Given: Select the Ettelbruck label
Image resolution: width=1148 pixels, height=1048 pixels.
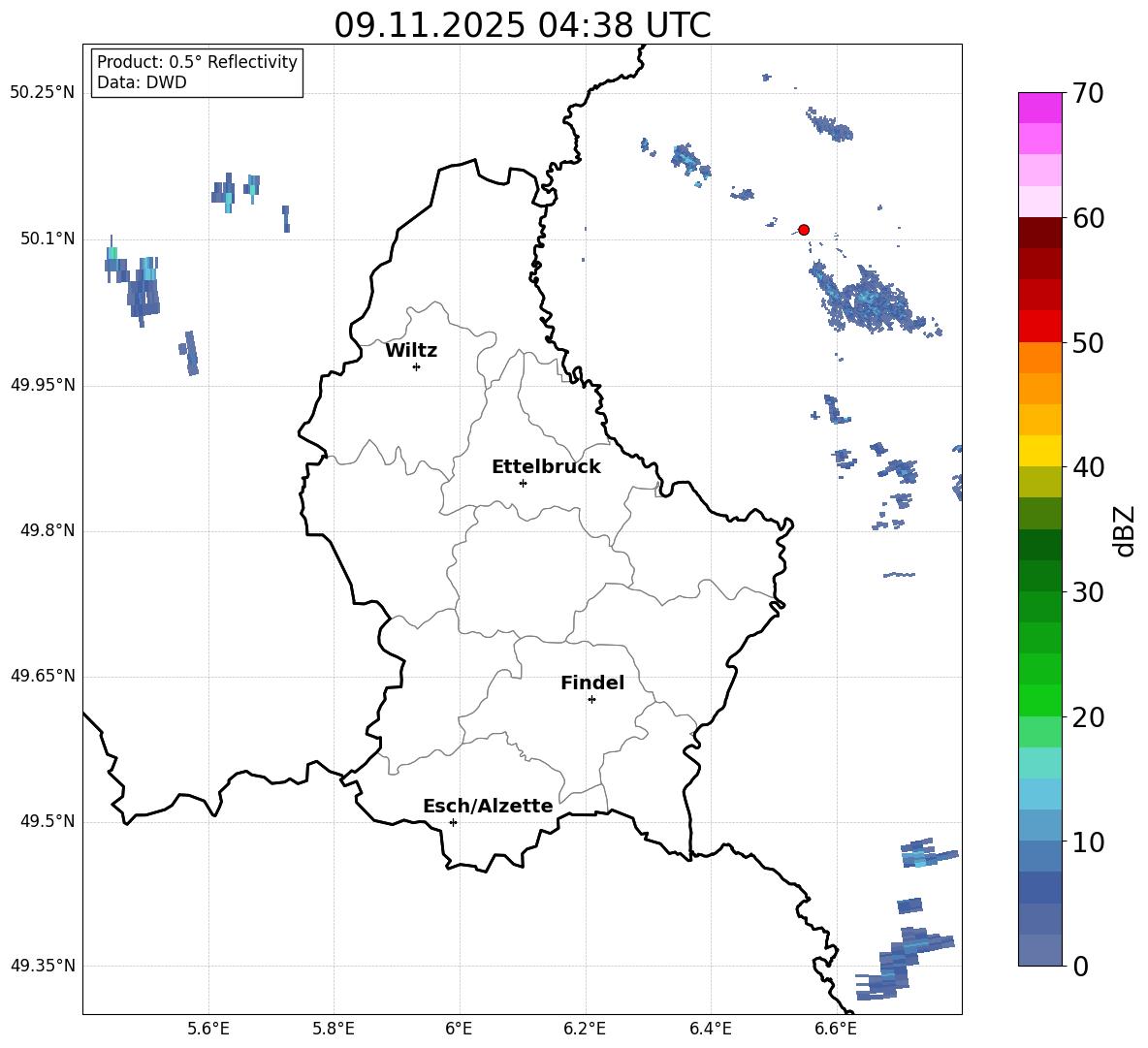Looking at the screenshot, I should click(546, 467).
